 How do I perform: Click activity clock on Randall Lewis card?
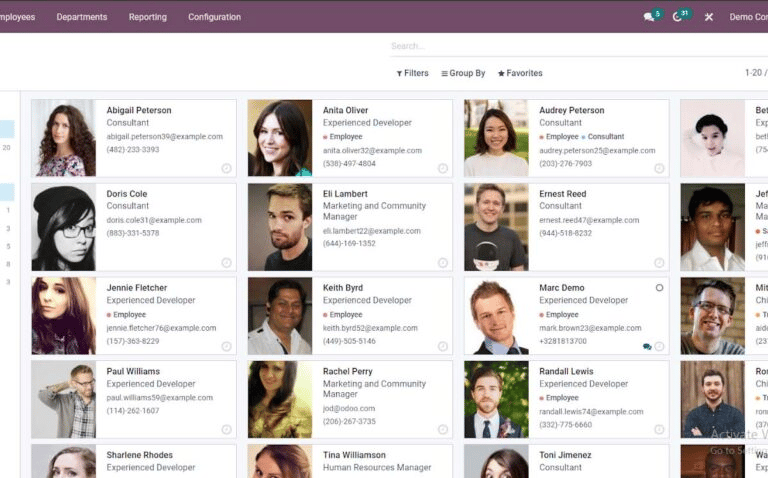pos(659,430)
